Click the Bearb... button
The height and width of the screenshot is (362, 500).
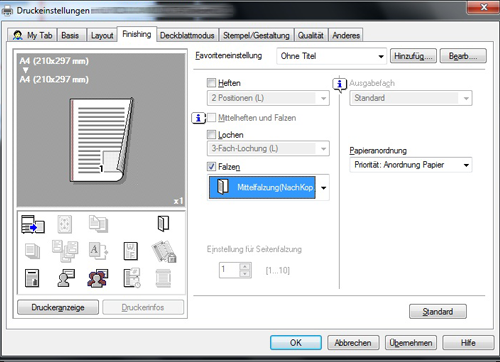tap(463, 56)
